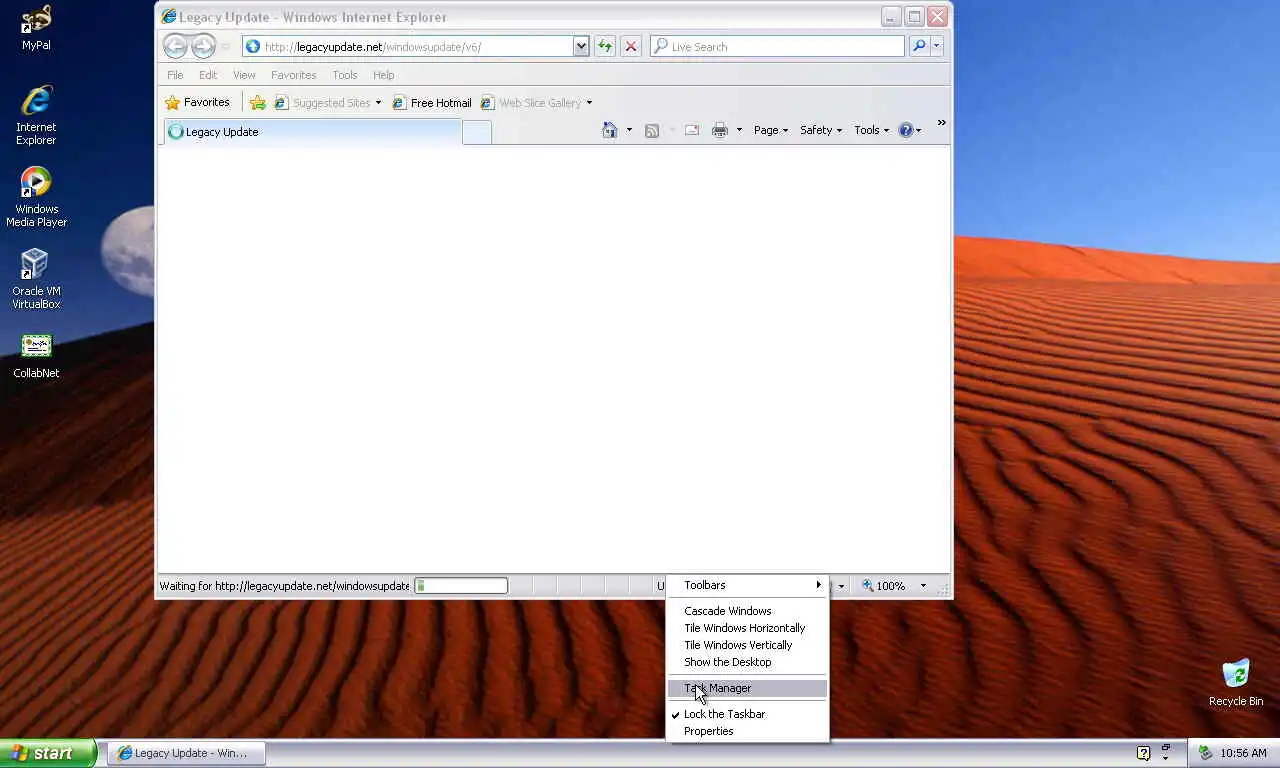
Task: Click the RSS feeds icon
Action: 652,130
